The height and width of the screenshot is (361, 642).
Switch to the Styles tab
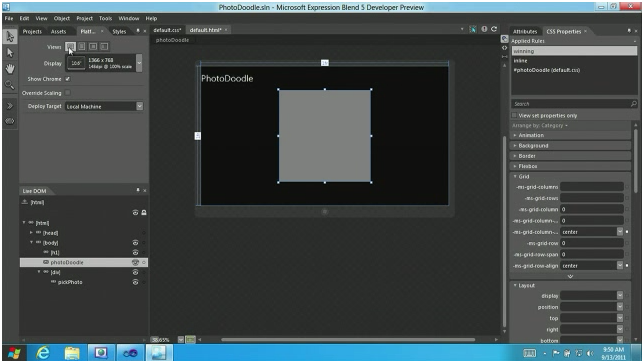click(x=119, y=32)
